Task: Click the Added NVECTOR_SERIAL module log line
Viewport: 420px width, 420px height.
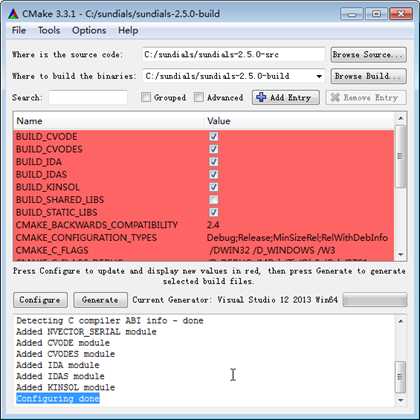Action: click(x=86, y=332)
